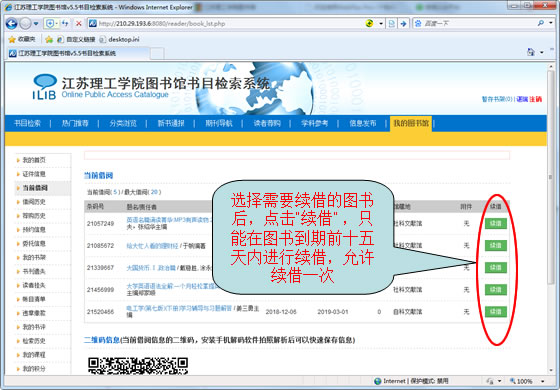Click the add-to-favorites-bar star icon
The height and width of the screenshot is (390, 560).
click(49, 39)
